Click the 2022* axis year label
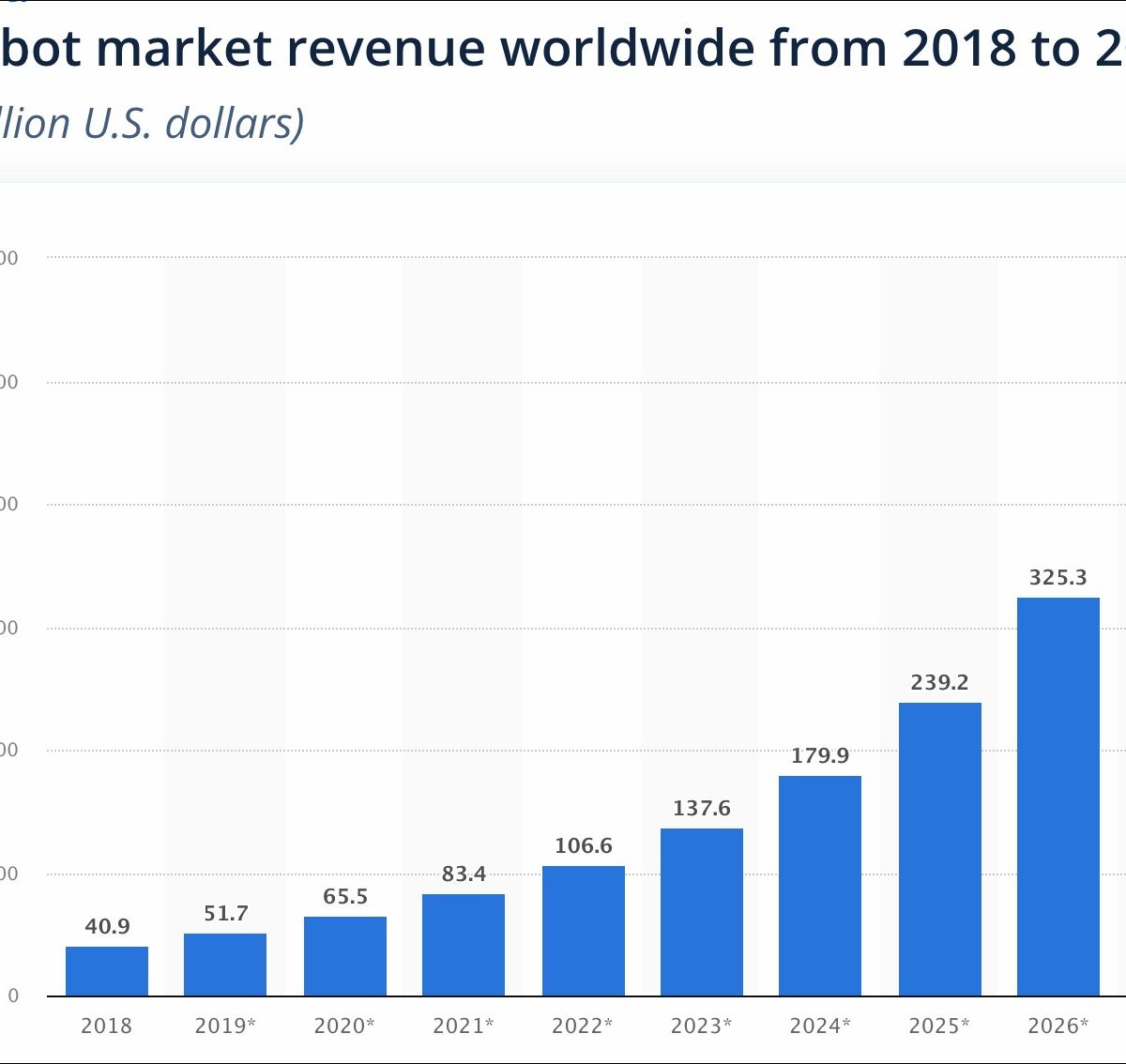This screenshot has width=1126, height=1064. pyautogui.click(x=583, y=1026)
